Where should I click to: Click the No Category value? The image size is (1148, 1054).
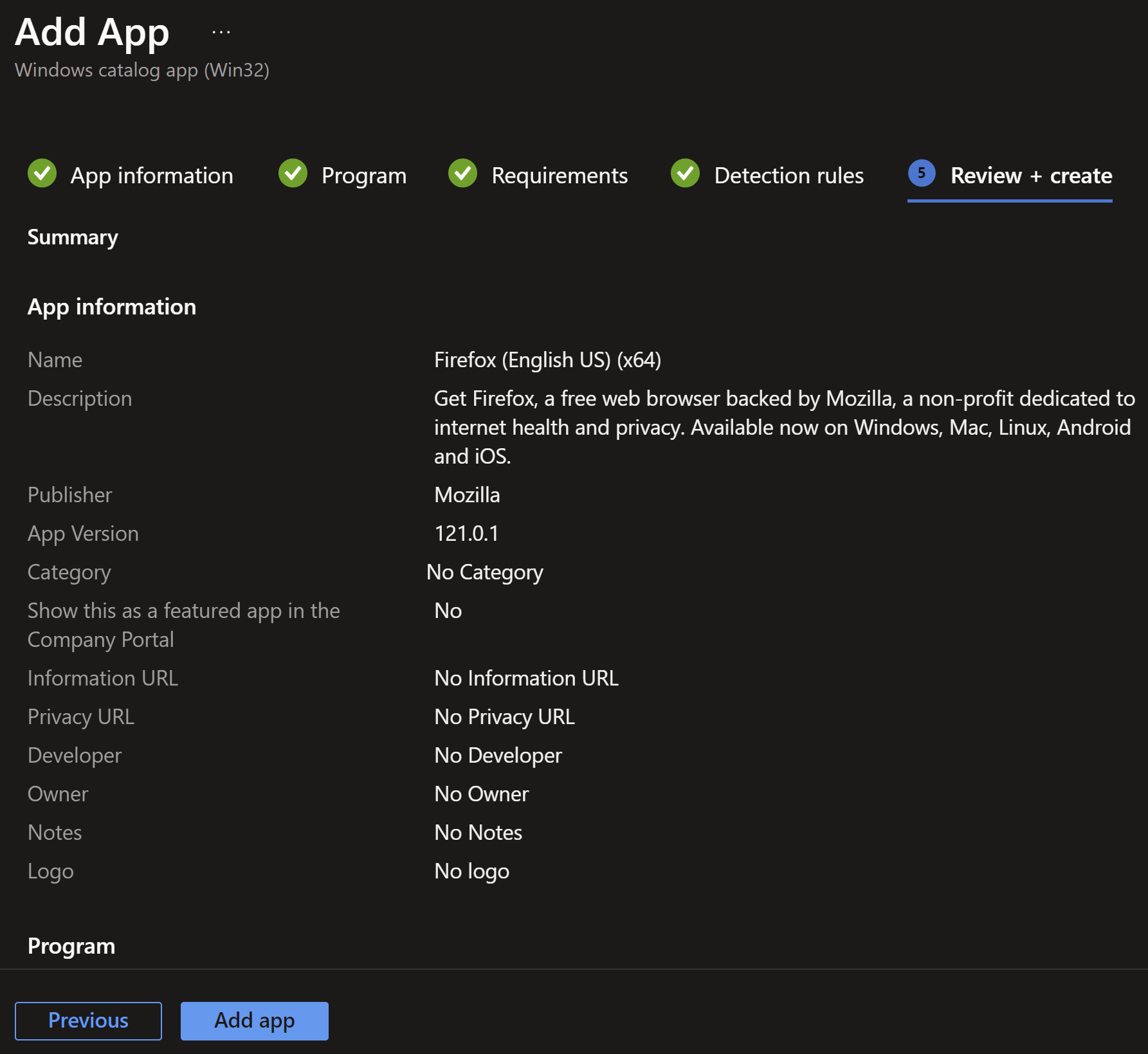point(485,572)
